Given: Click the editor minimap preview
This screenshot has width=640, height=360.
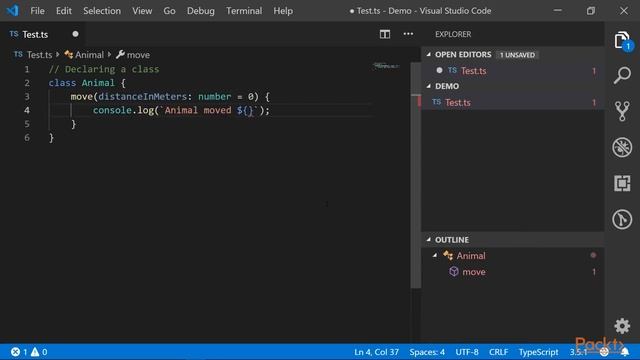Looking at the screenshot, I should 386,66.
